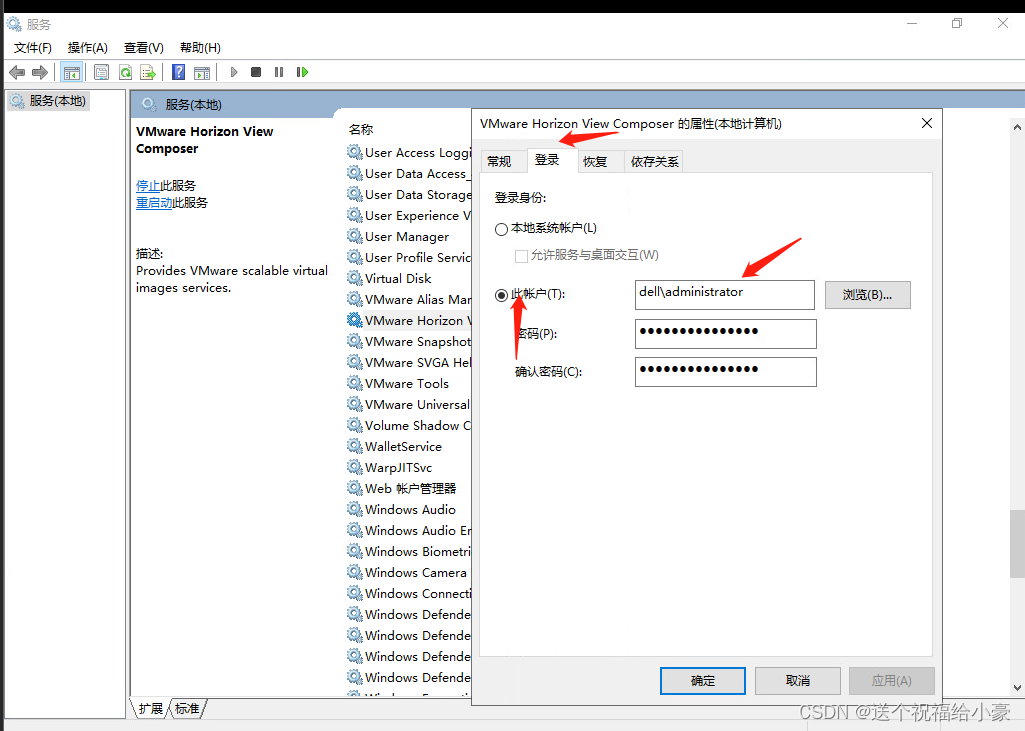Click the gear icon of Windows Camera
This screenshot has height=731, width=1025.
coord(354,572)
